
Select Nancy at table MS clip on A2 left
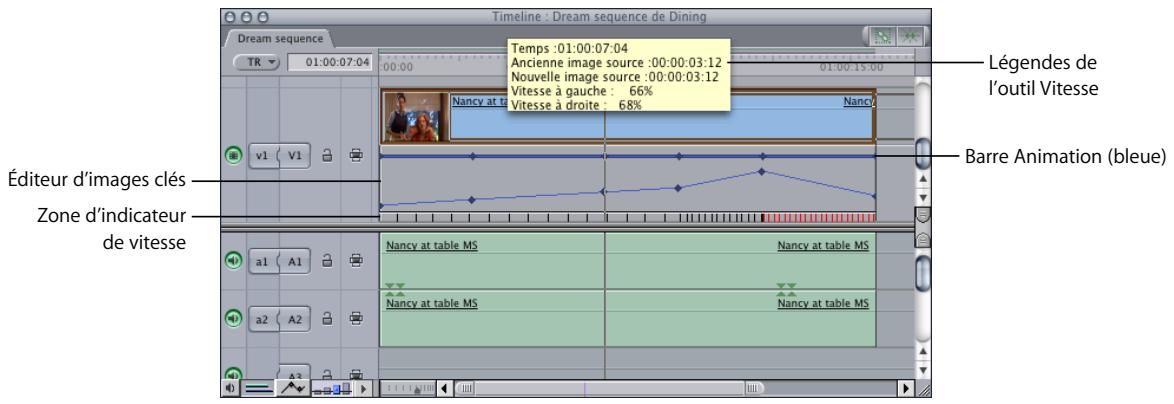[431, 304]
